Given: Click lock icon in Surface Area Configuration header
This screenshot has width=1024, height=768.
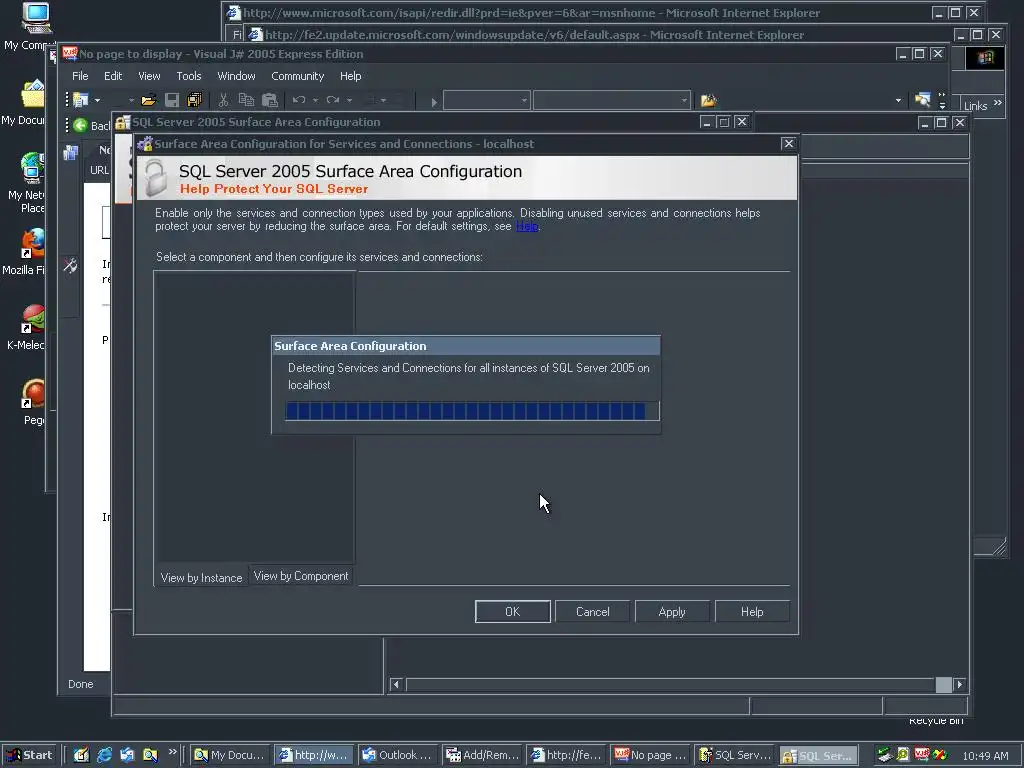Looking at the screenshot, I should [x=155, y=178].
